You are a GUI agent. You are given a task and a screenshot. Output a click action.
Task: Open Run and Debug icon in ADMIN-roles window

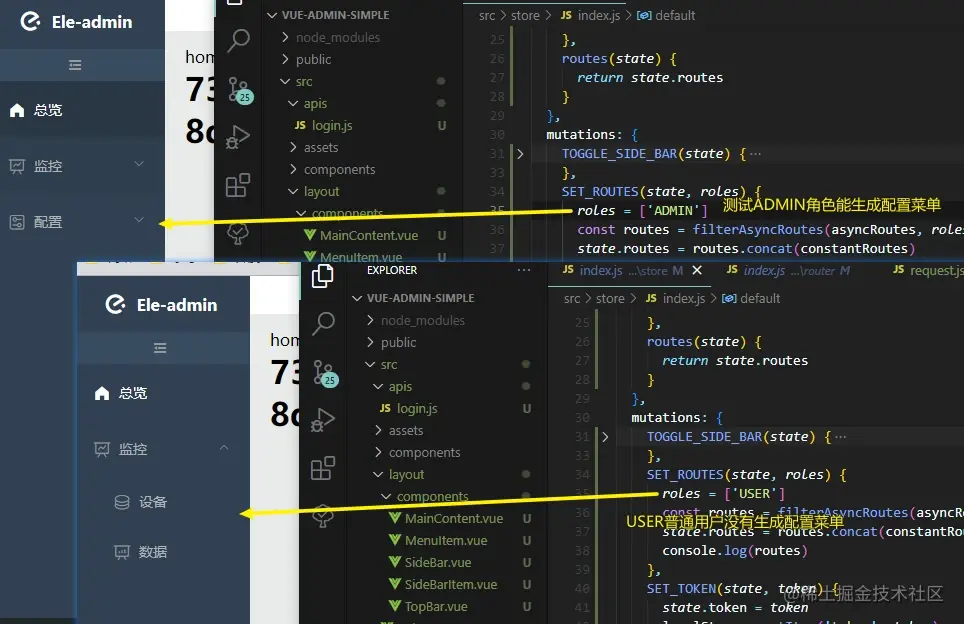coord(238,136)
